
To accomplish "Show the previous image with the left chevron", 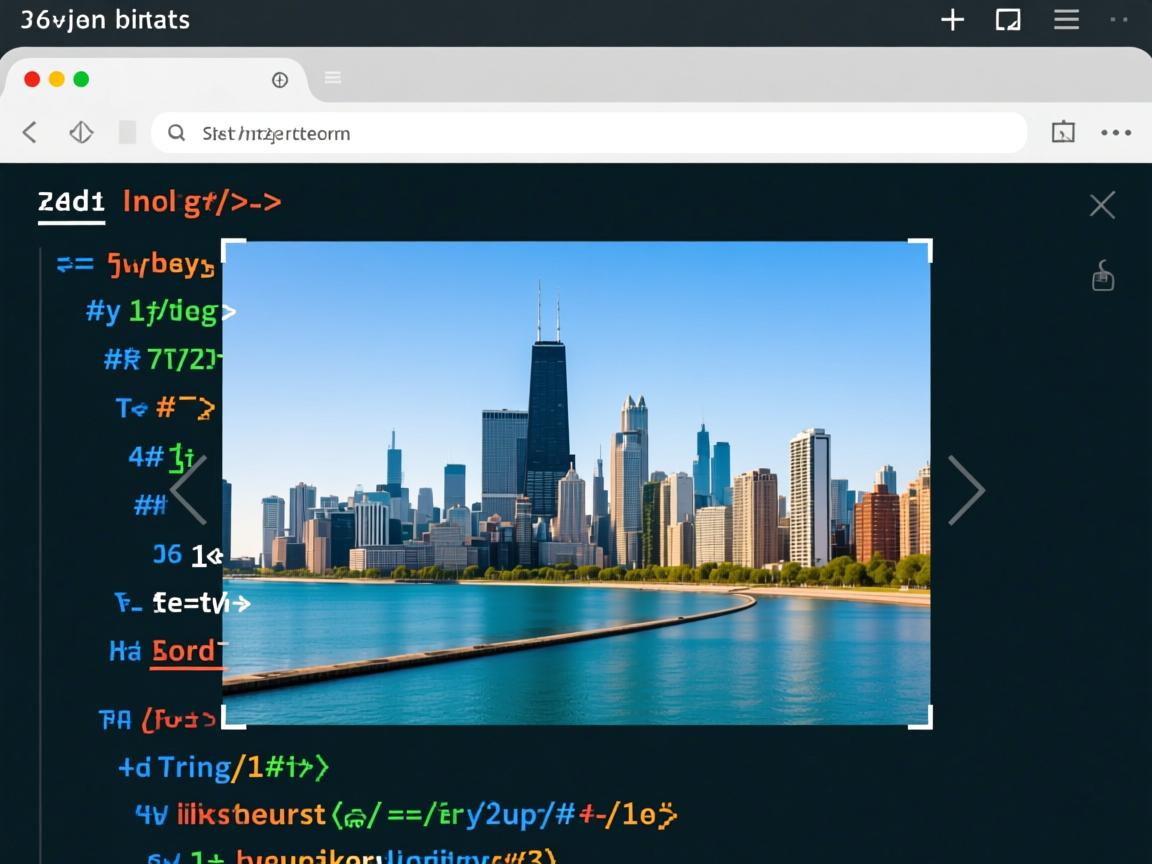I will (x=190, y=490).
